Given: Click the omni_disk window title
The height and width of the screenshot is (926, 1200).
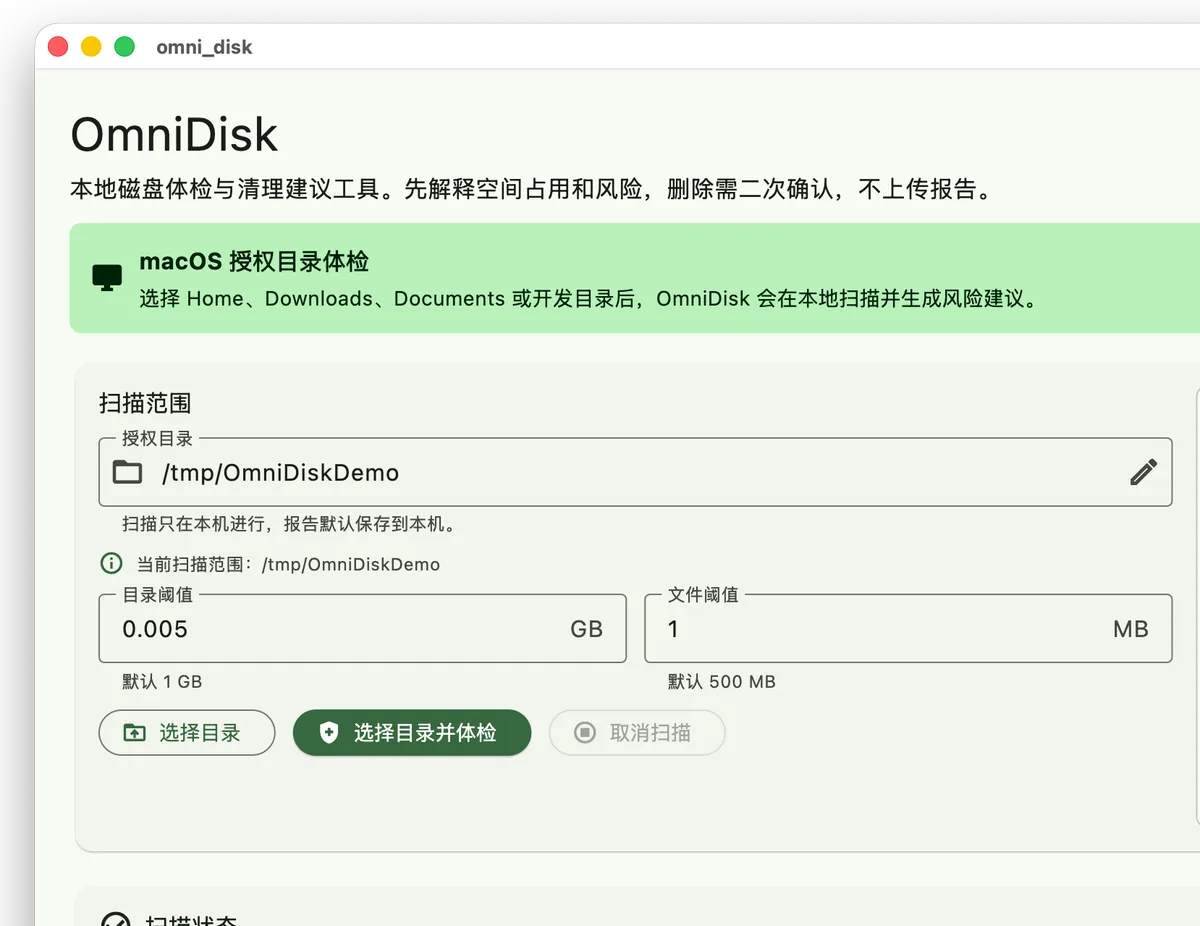Looking at the screenshot, I should point(204,47).
